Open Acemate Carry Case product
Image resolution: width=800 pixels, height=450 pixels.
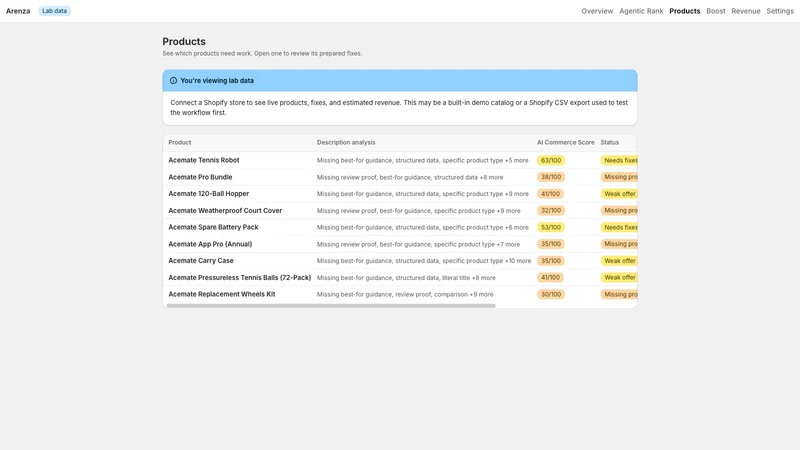[x=201, y=261]
